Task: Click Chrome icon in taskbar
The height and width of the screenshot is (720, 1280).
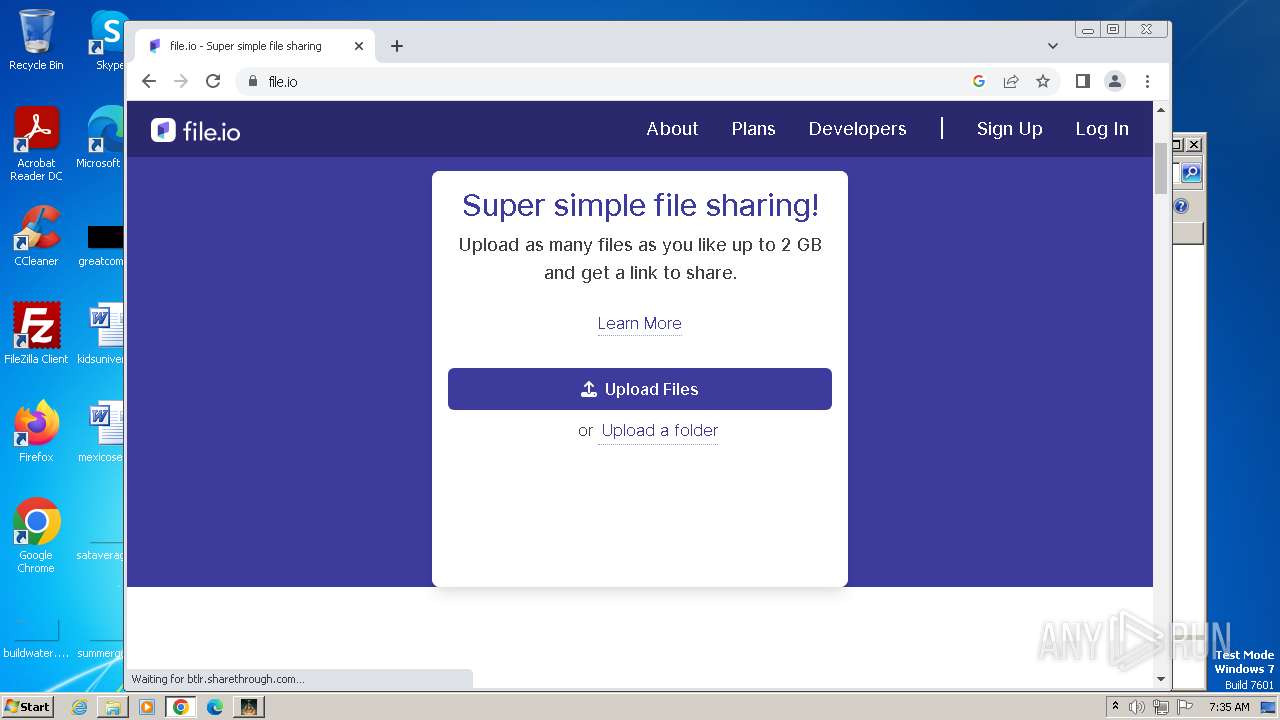Action: 181,707
